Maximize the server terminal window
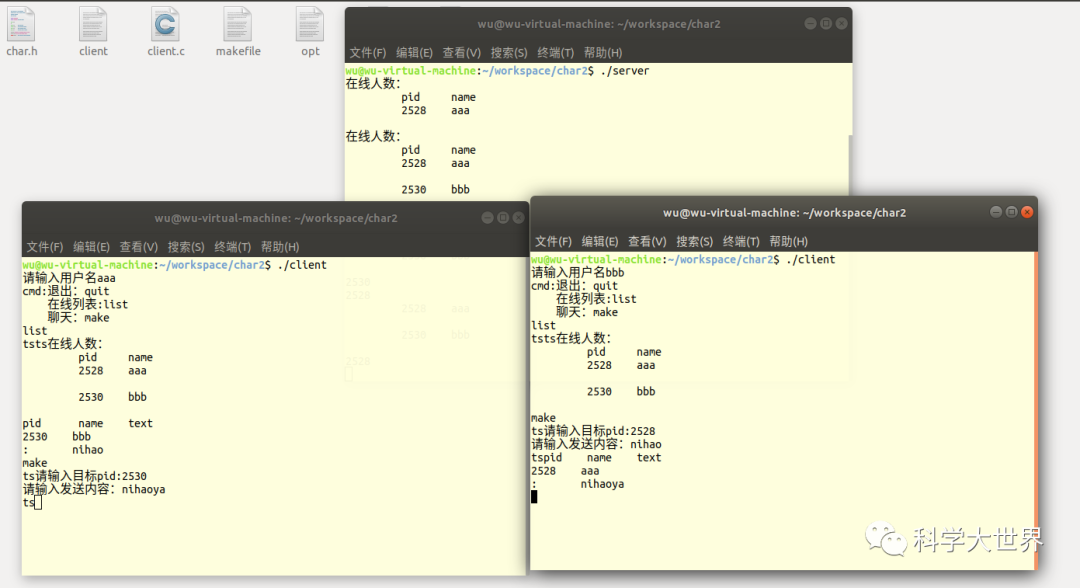Viewport: 1080px width, 588px height. click(x=826, y=23)
